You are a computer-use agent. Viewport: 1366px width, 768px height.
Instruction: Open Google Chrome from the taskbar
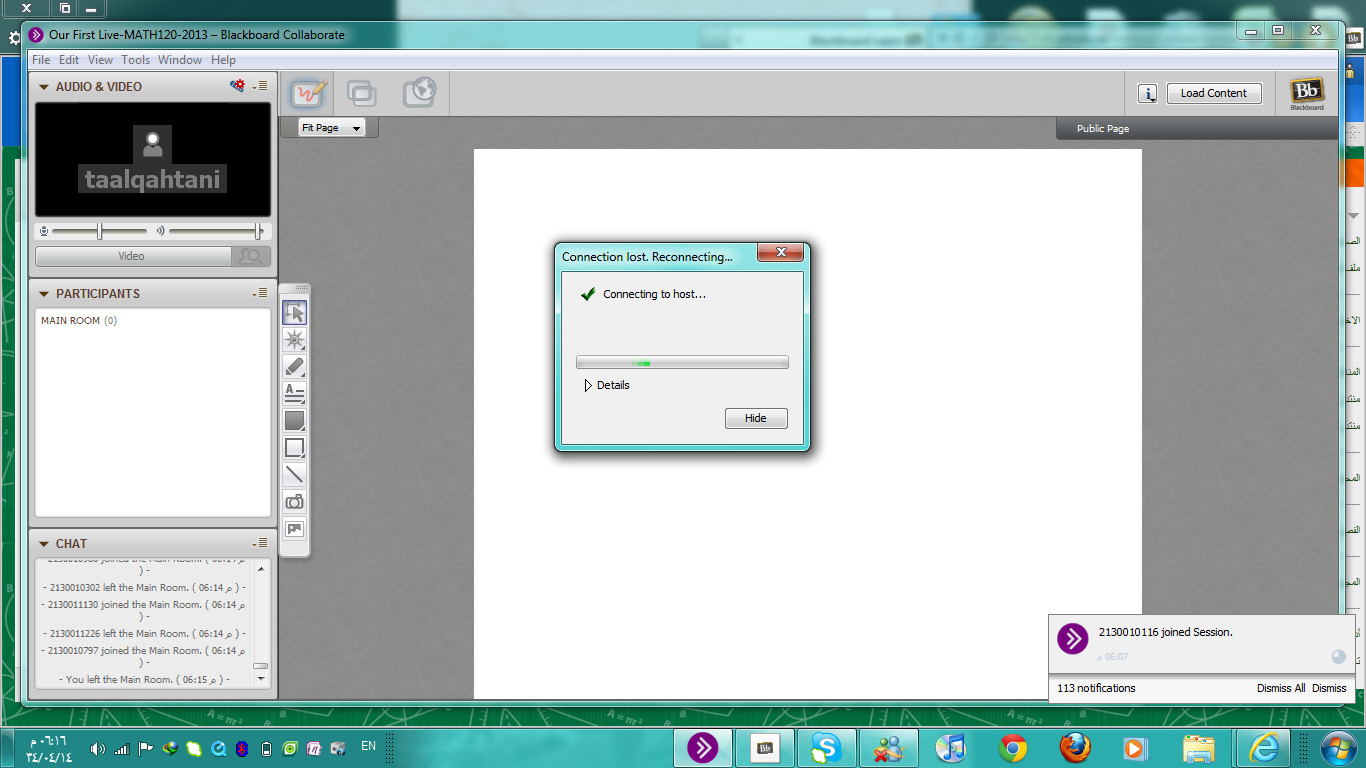(1013, 747)
